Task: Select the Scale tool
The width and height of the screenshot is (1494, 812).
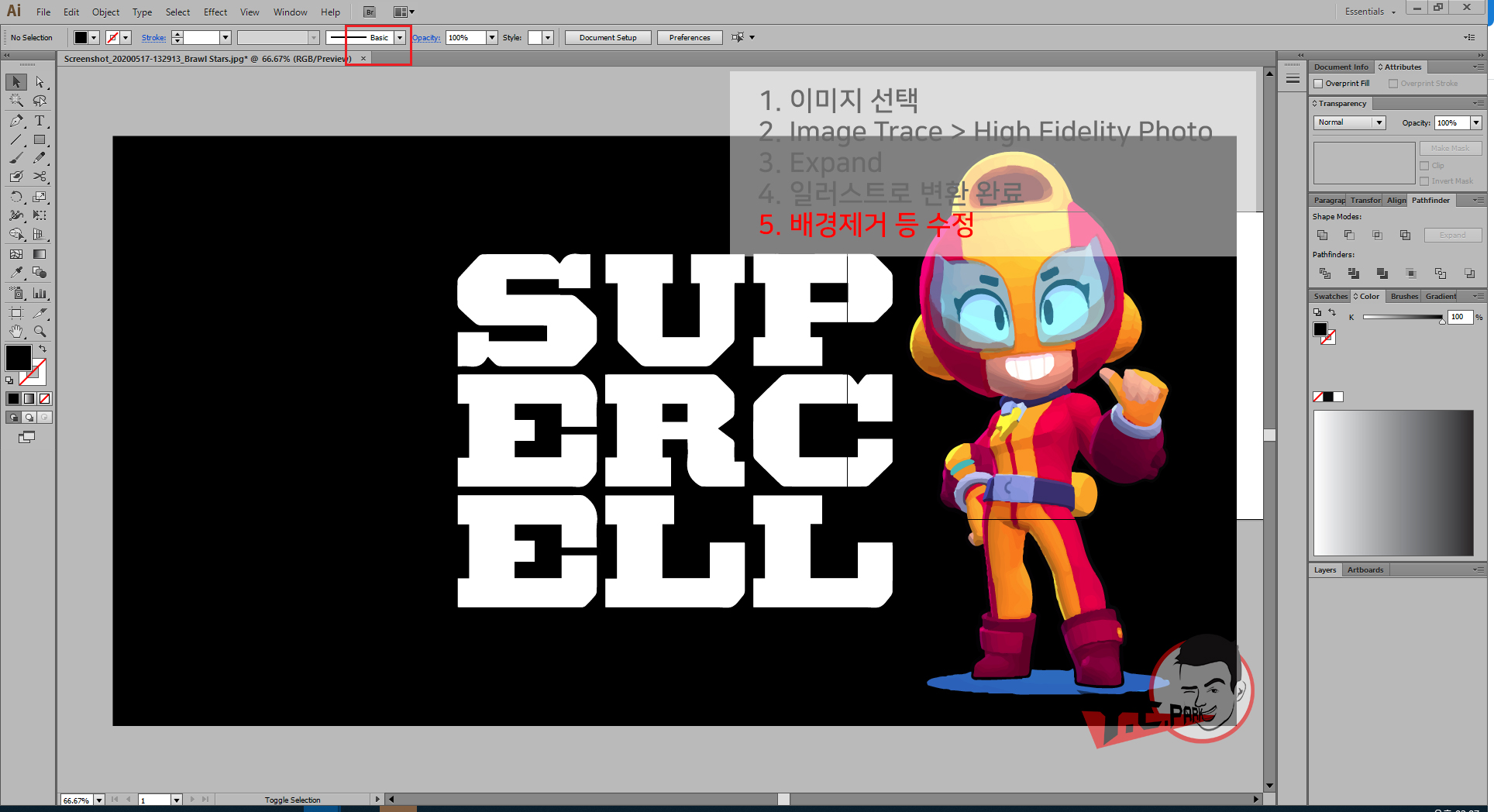Action: point(40,197)
